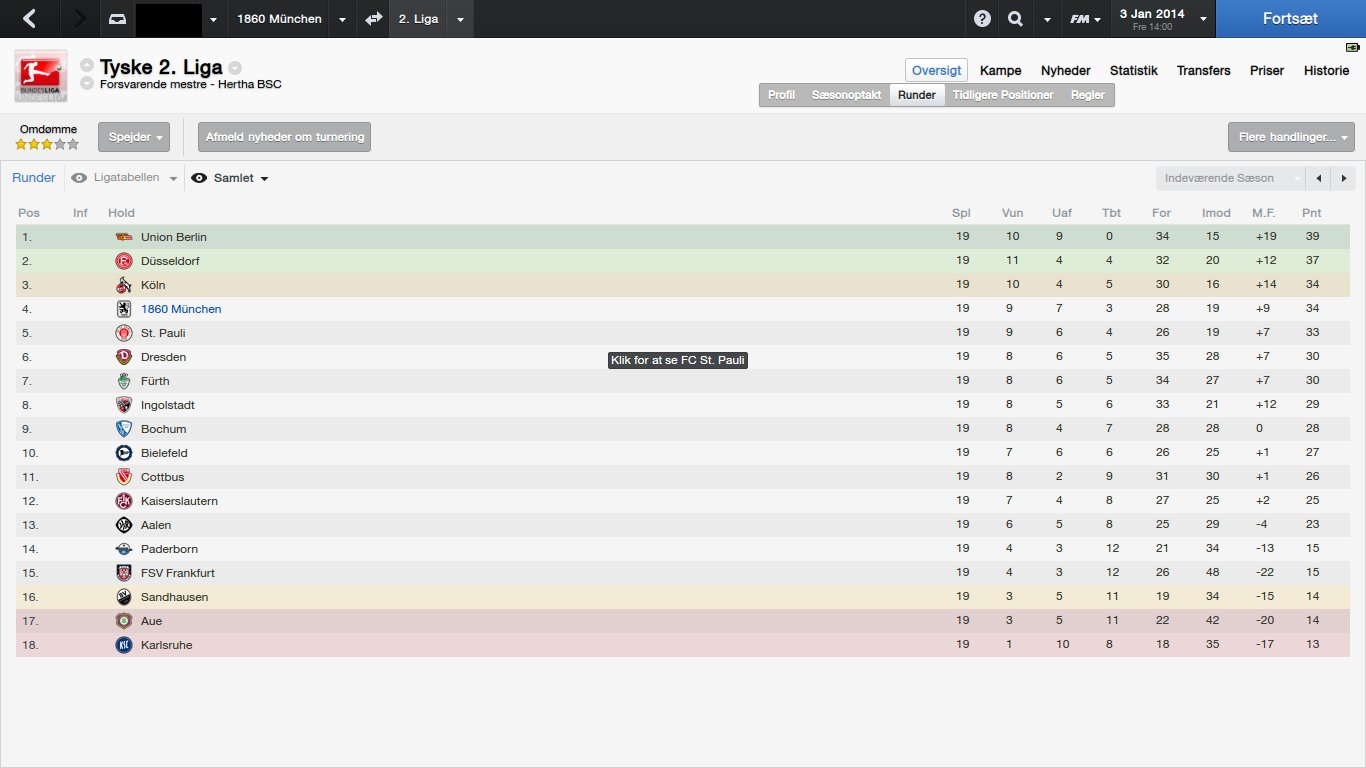Open the search magnifier icon
Image resolution: width=1366 pixels, height=768 pixels.
coord(1016,19)
